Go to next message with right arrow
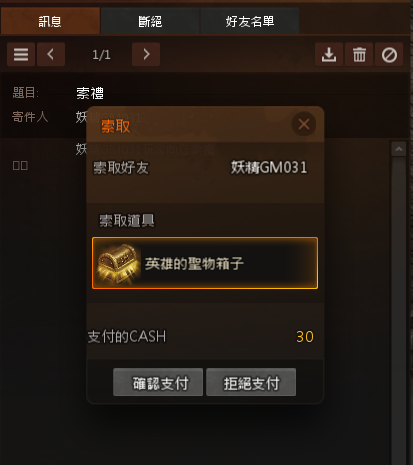Screen dimensions: 413x465 click(146, 54)
